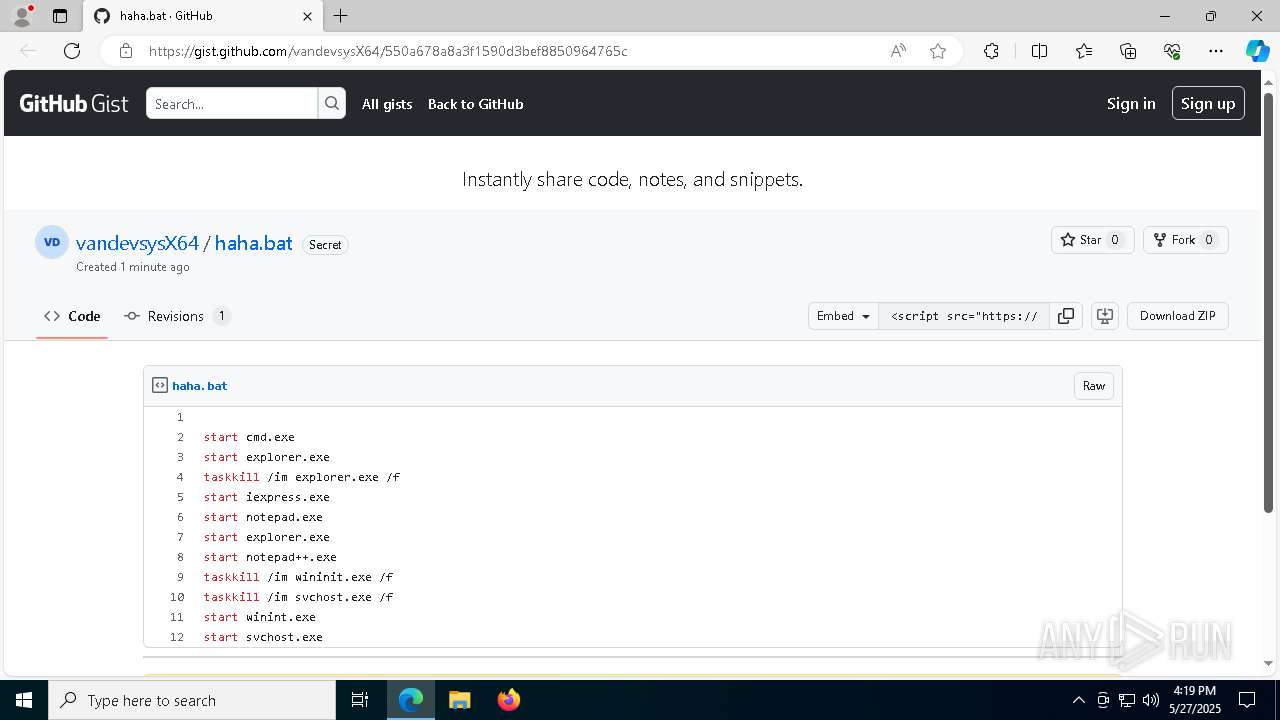Viewport: 1280px width, 720px height.
Task: Click the gist search magnifier button
Action: tap(332, 104)
